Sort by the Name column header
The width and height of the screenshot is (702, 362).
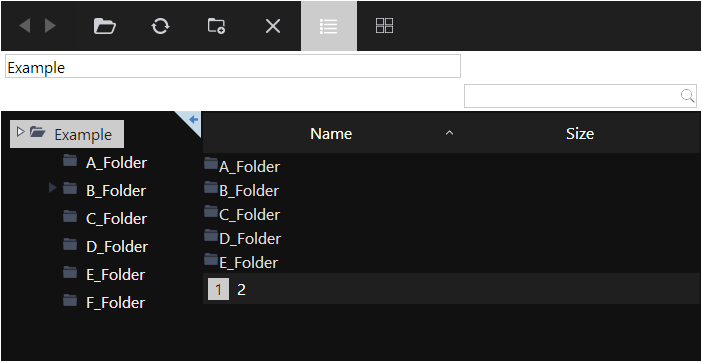click(x=331, y=134)
